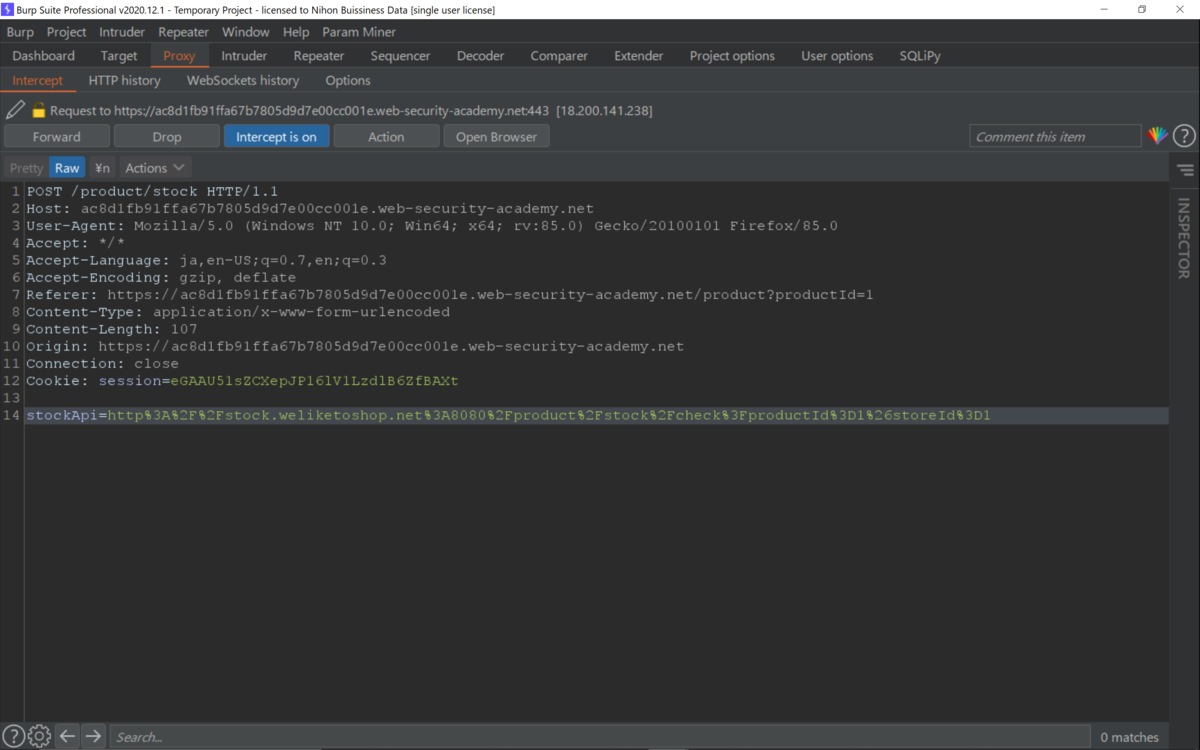This screenshot has height=750, width=1200.
Task: Switch to the Target tab
Action: [x=119, y=56]
